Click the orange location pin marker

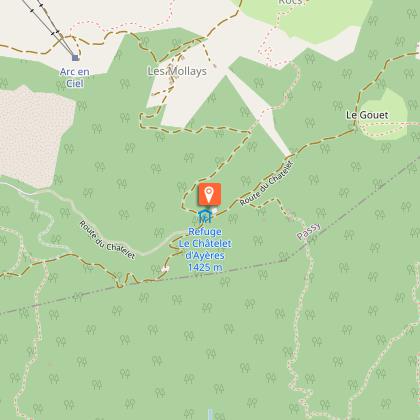tap(209, 194)
